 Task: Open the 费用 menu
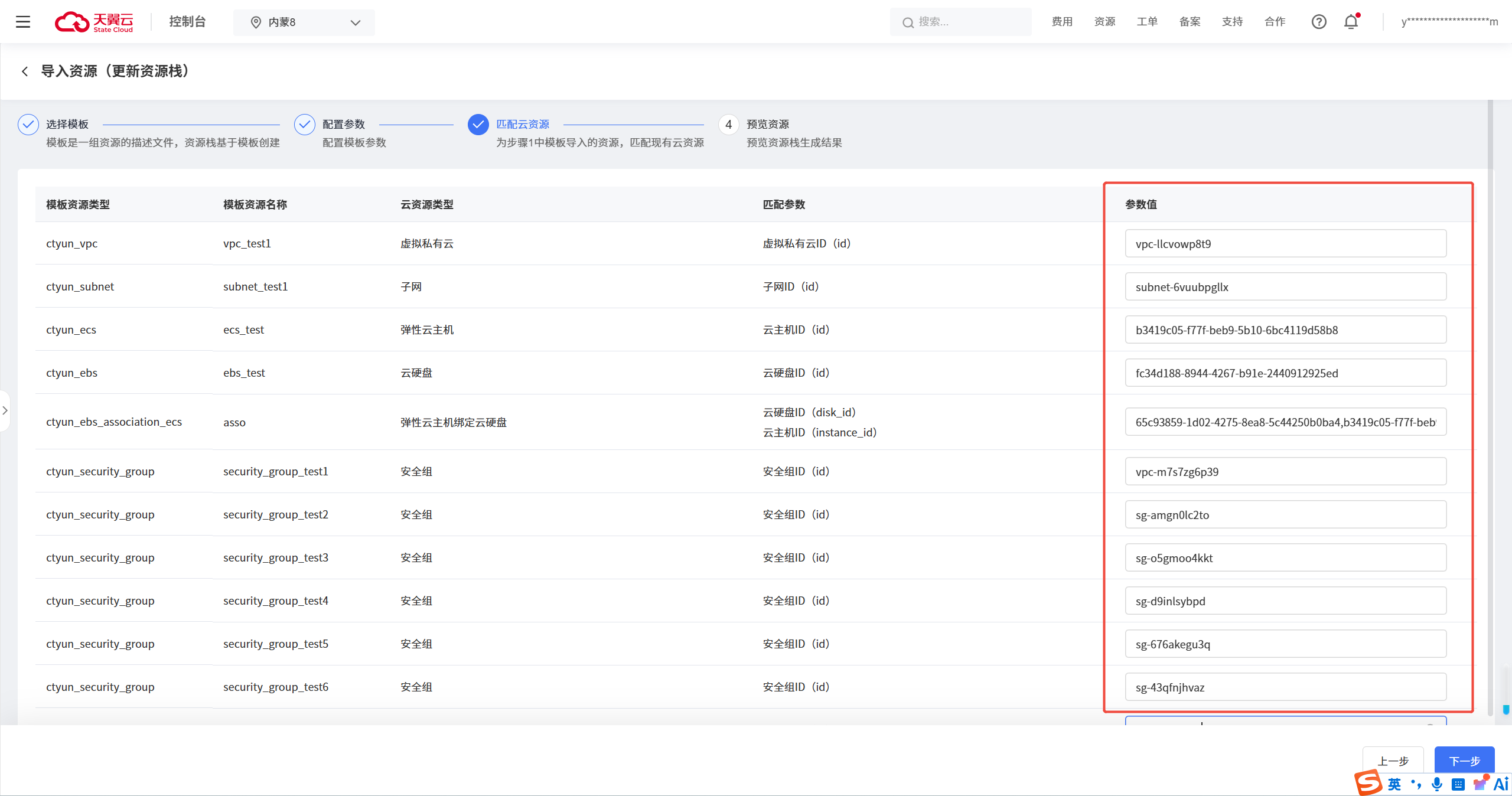click(1061, 22)
